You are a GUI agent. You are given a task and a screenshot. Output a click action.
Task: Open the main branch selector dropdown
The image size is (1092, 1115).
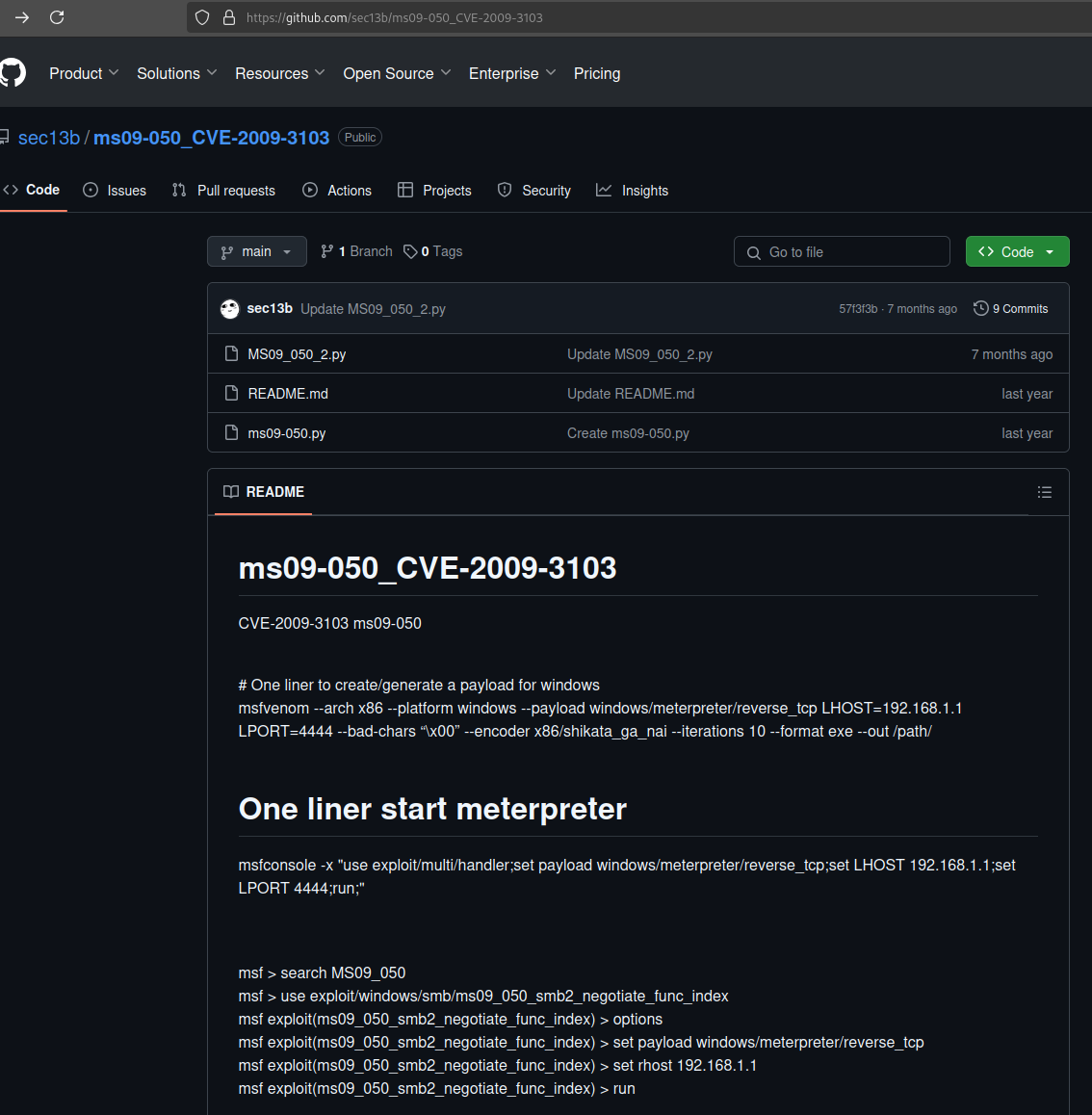coord(257,251)
